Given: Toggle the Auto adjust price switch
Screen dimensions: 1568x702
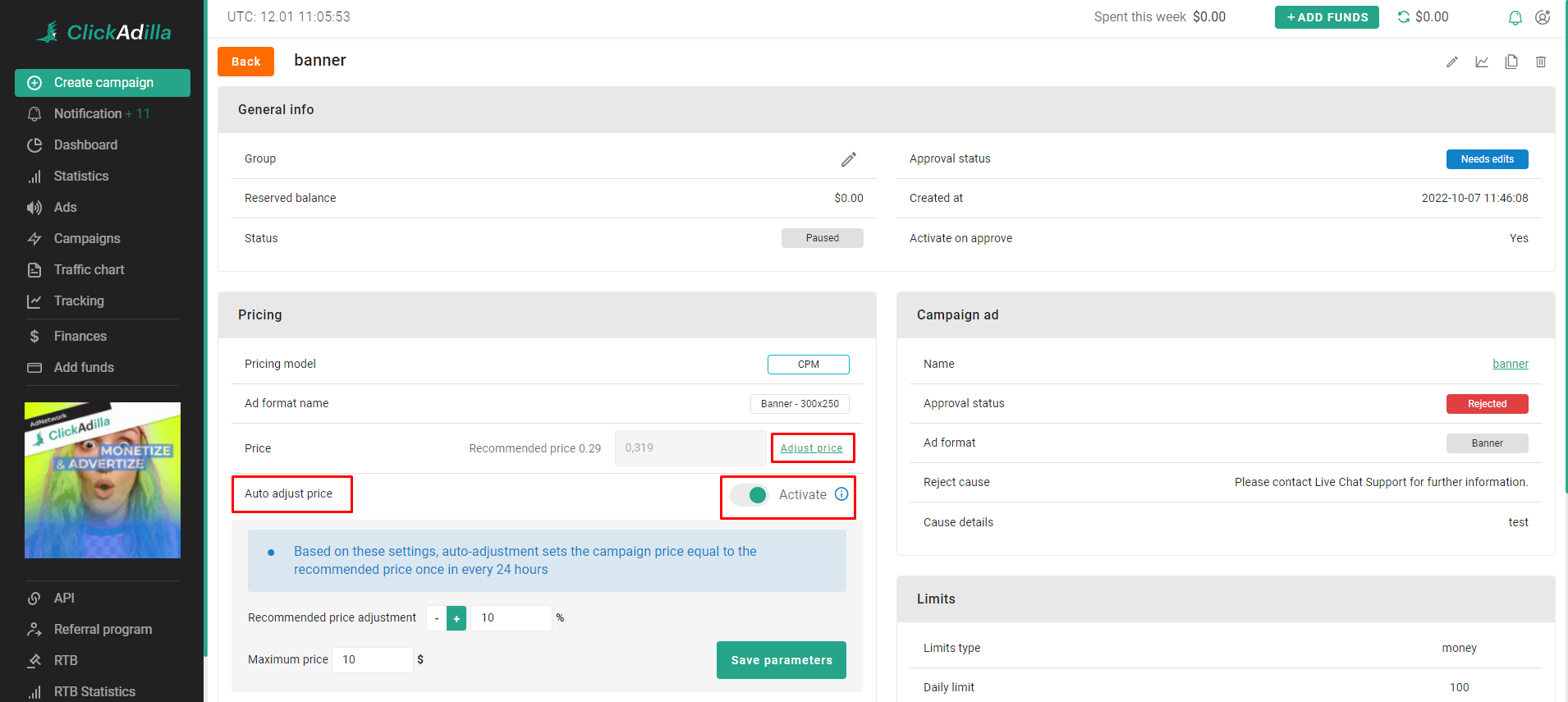Looking at the screenshot, I should pyautogui.click(x=750, y=494).
